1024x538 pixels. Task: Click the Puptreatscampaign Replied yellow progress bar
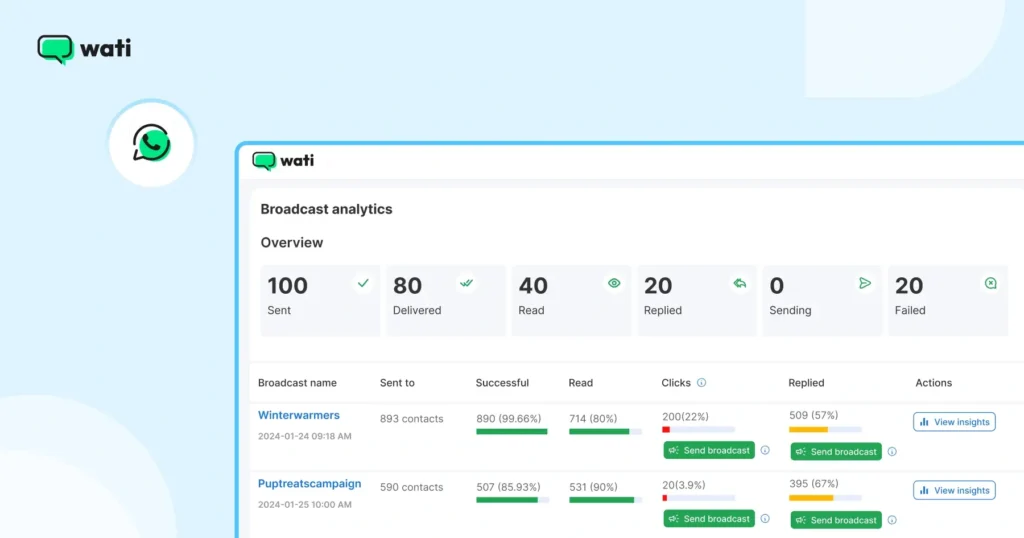825,498
